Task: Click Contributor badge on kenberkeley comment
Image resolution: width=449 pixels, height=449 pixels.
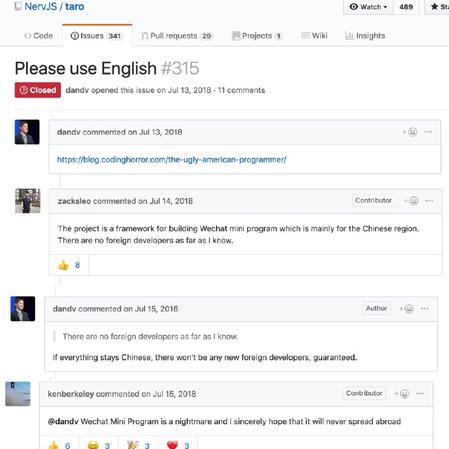Action: pos(364,393)
